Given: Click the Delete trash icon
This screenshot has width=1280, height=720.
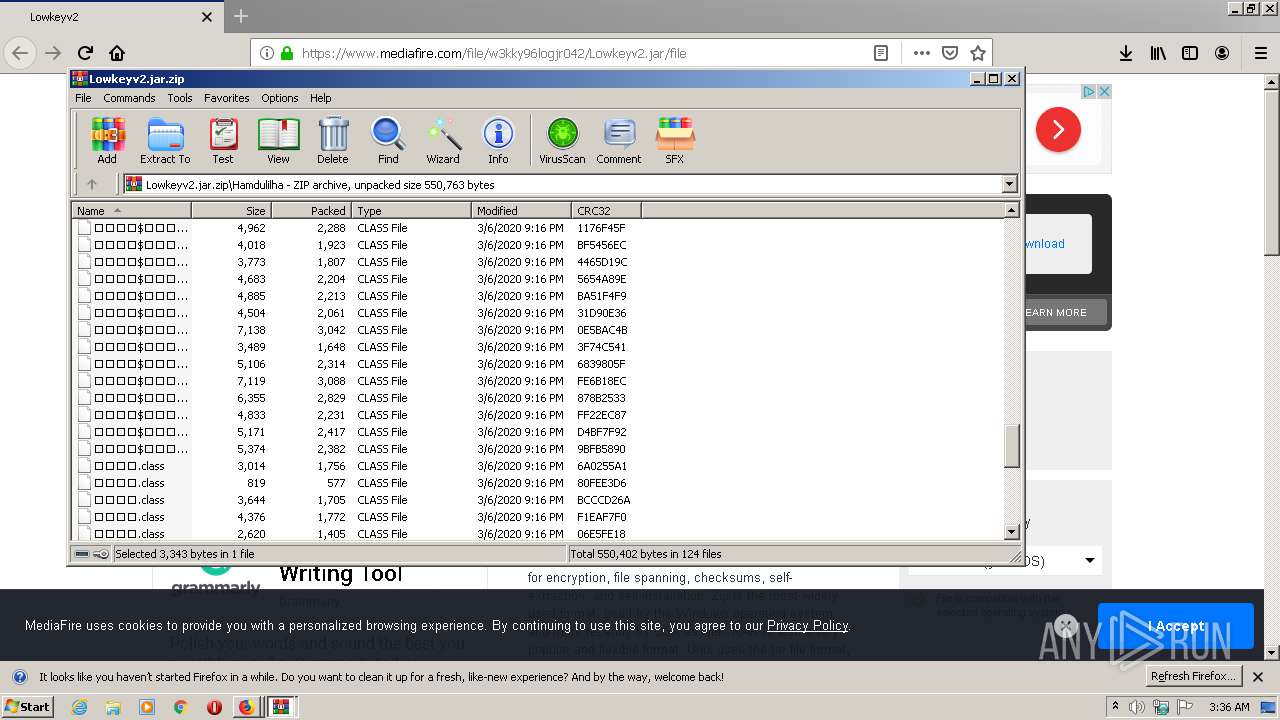Looking at the screenshot, I should tap(333, 140).
